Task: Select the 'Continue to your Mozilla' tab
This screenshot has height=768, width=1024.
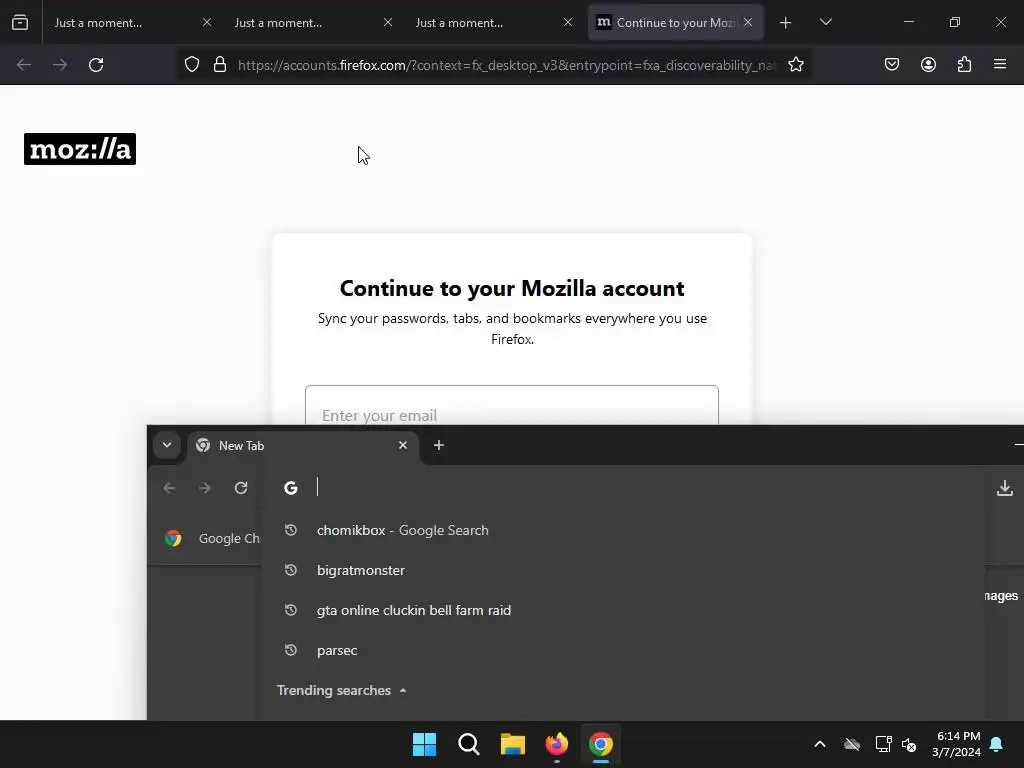Action: pyautogui.click(x=675, y=23)
